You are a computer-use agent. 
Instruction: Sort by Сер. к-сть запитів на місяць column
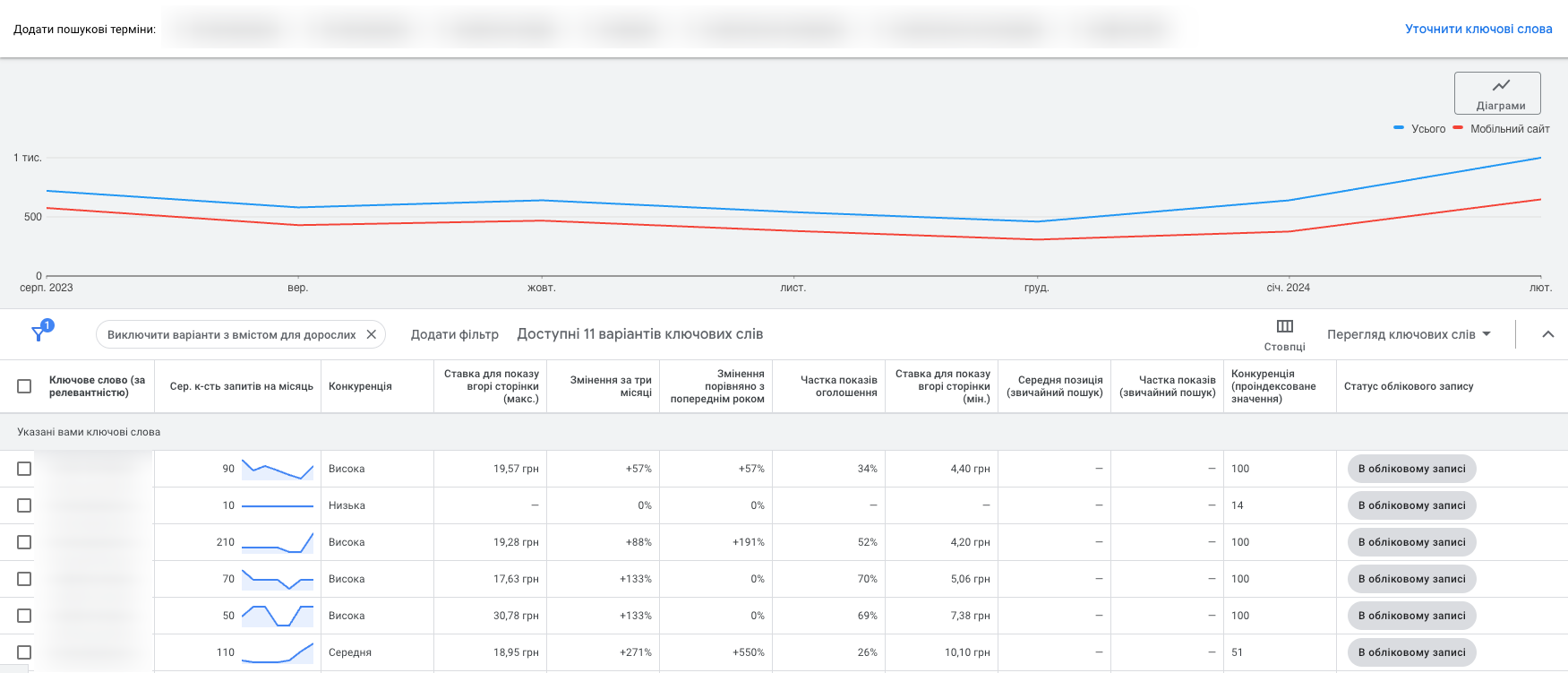pos(241,386)
